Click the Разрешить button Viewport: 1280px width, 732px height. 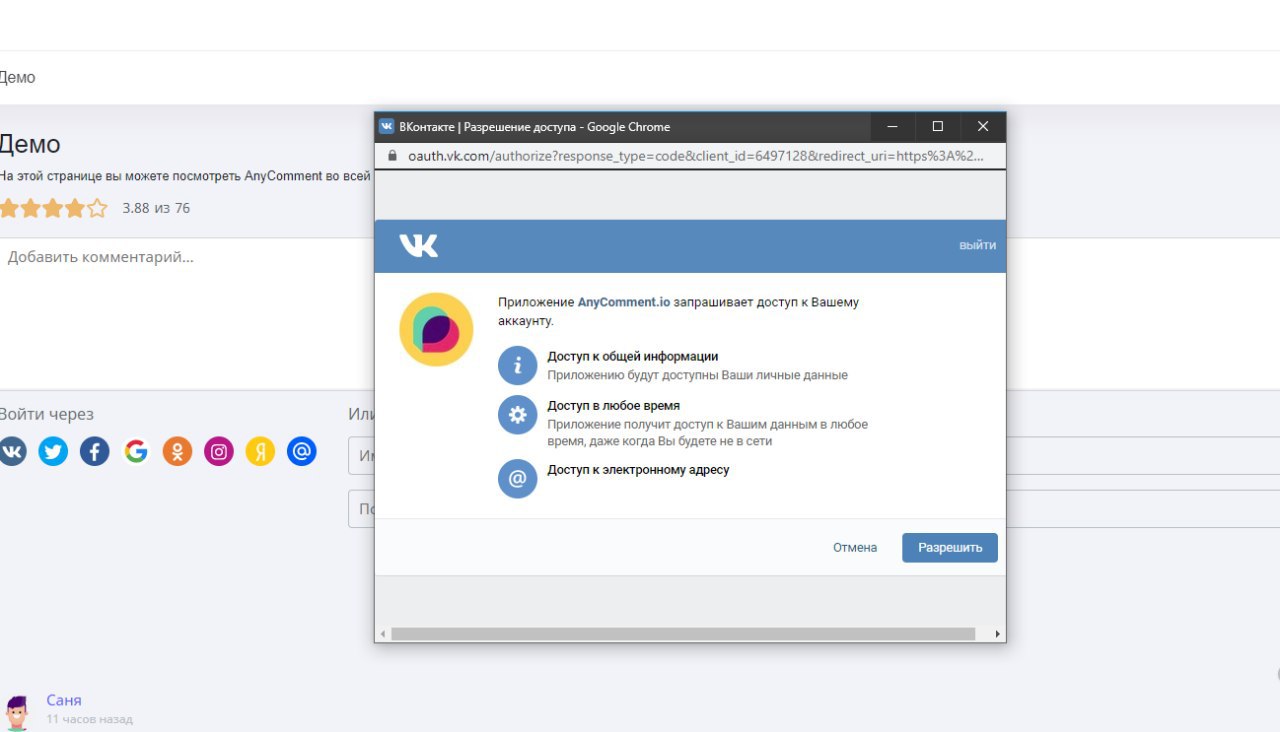pos(950,547)
